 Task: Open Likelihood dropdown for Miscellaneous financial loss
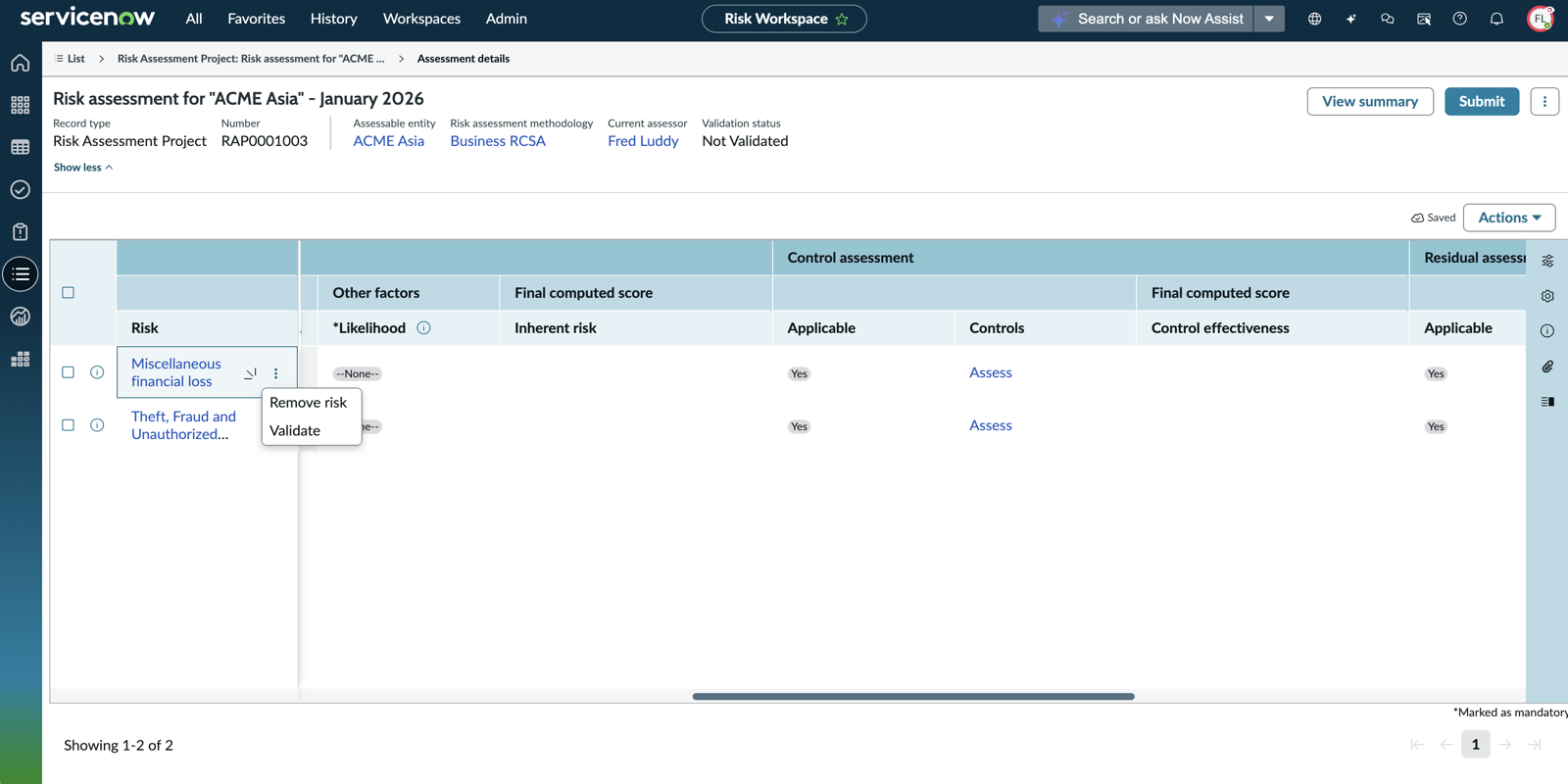[x=358, y=373]
